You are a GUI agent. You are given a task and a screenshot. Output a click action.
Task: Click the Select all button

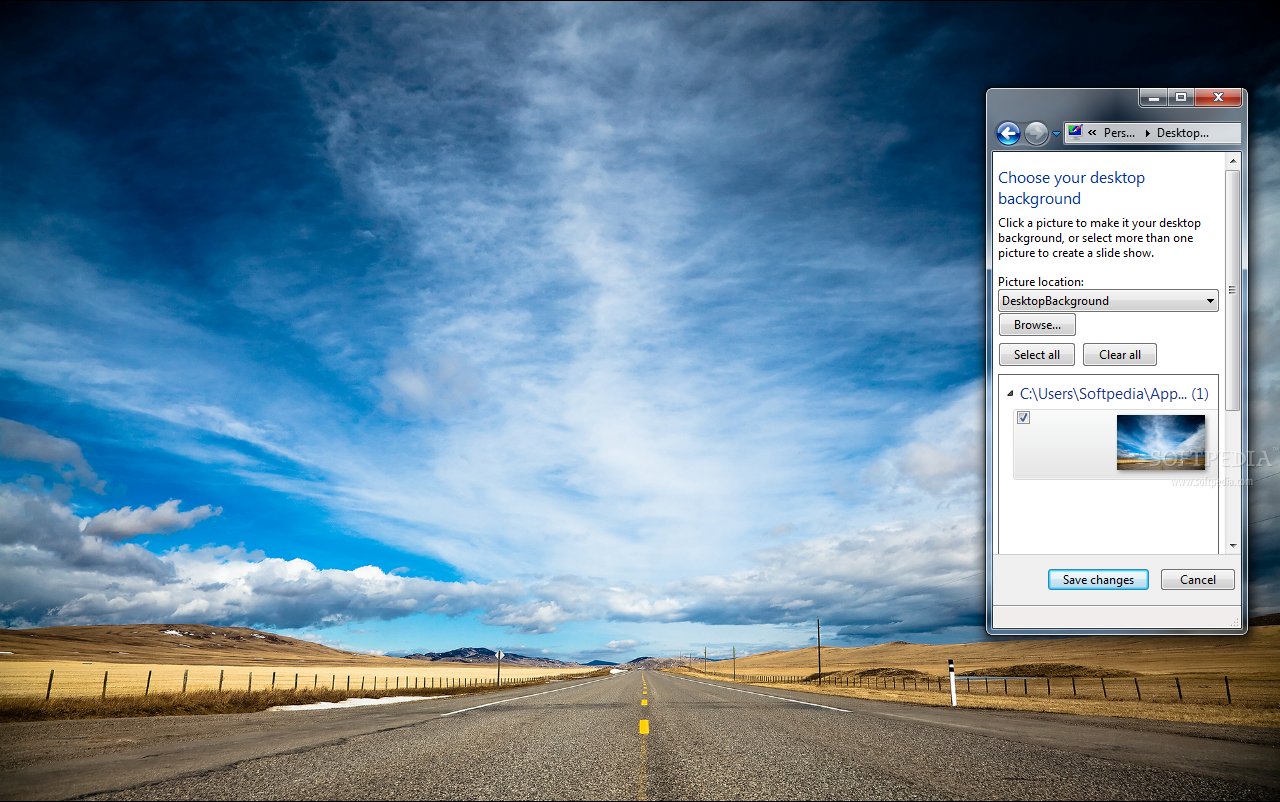pos(1037,355)
